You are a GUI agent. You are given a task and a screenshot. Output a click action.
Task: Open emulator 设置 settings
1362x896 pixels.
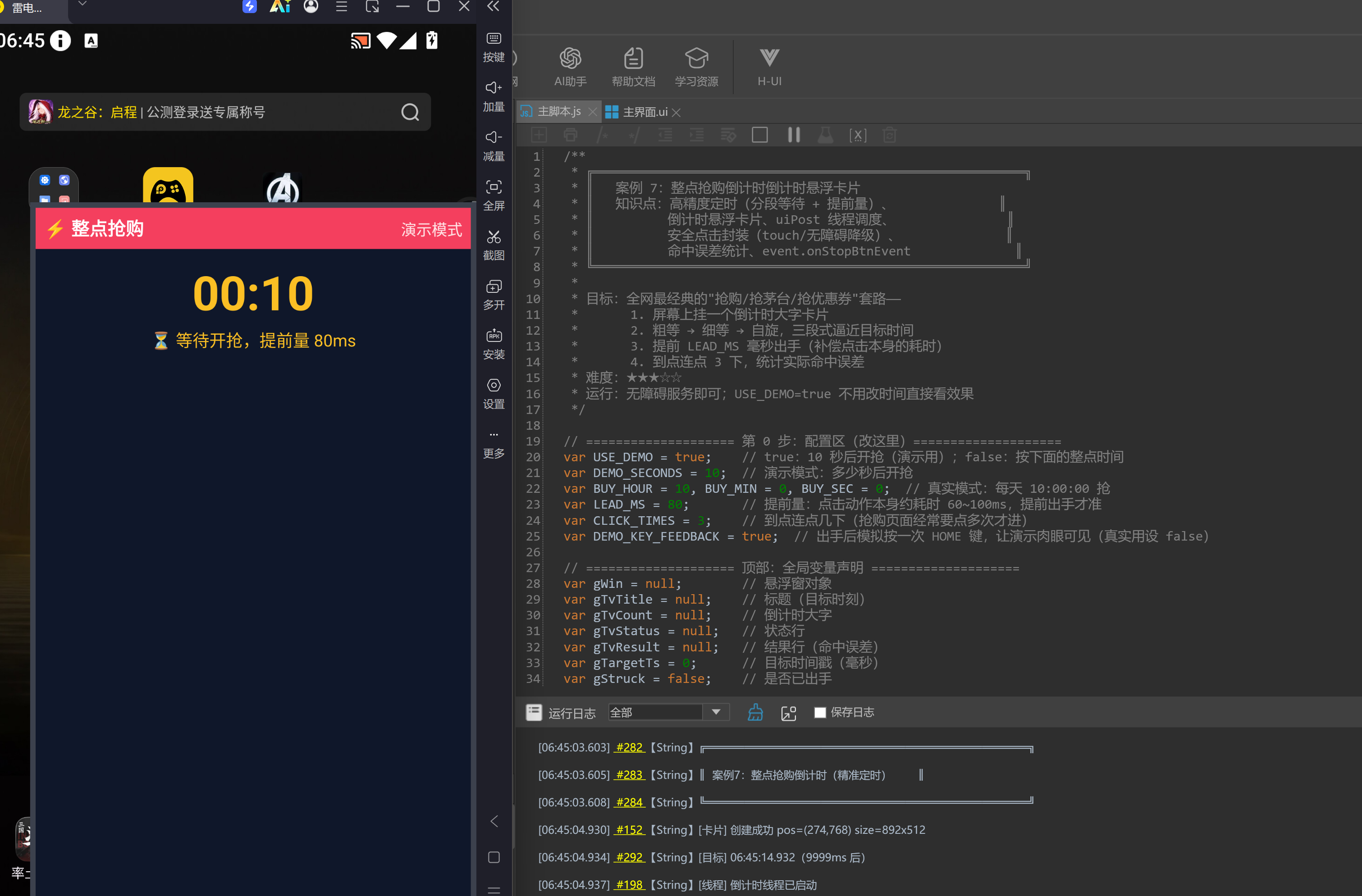(494, 394)
